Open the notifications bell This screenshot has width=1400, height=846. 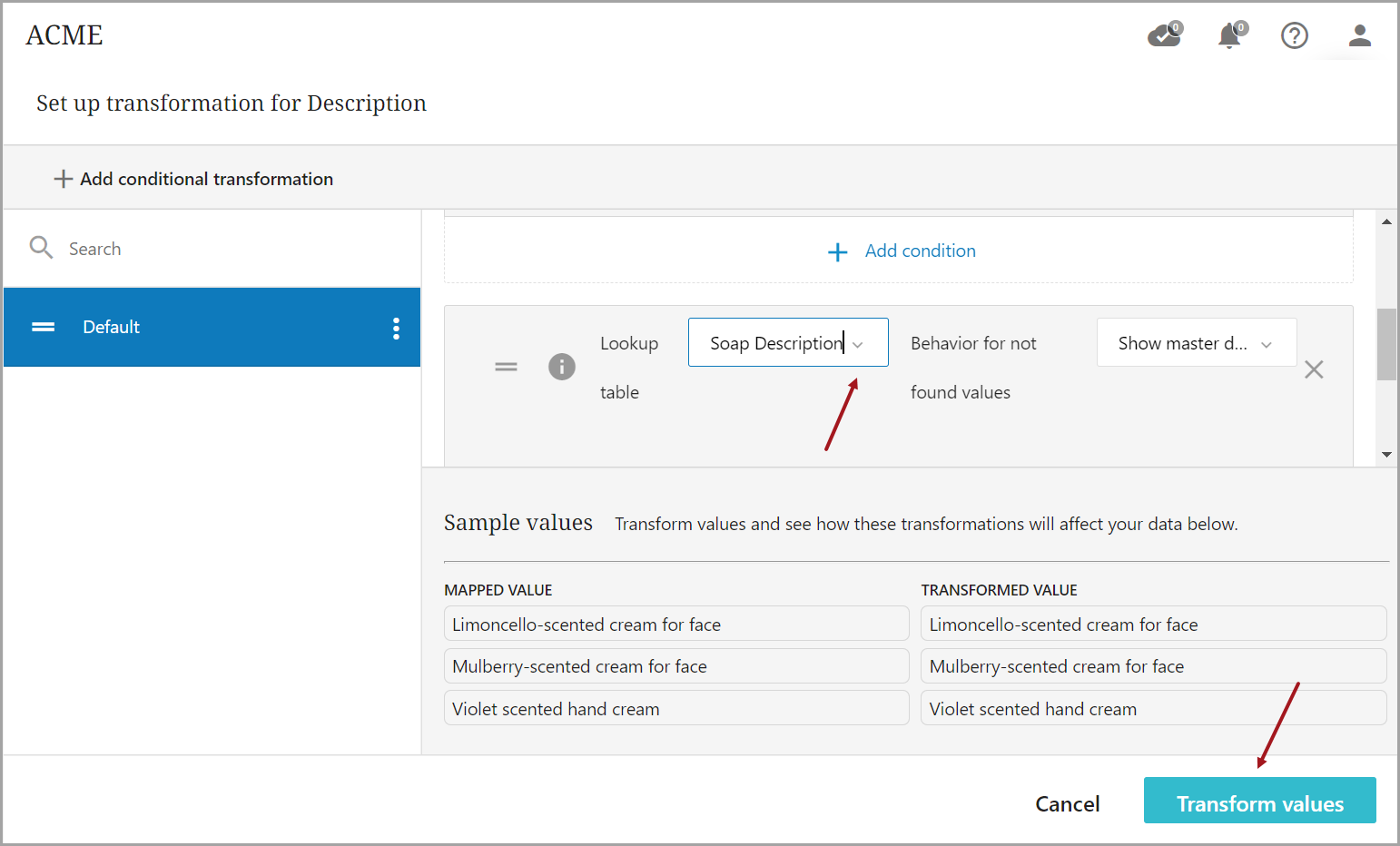click(1230, 35)
